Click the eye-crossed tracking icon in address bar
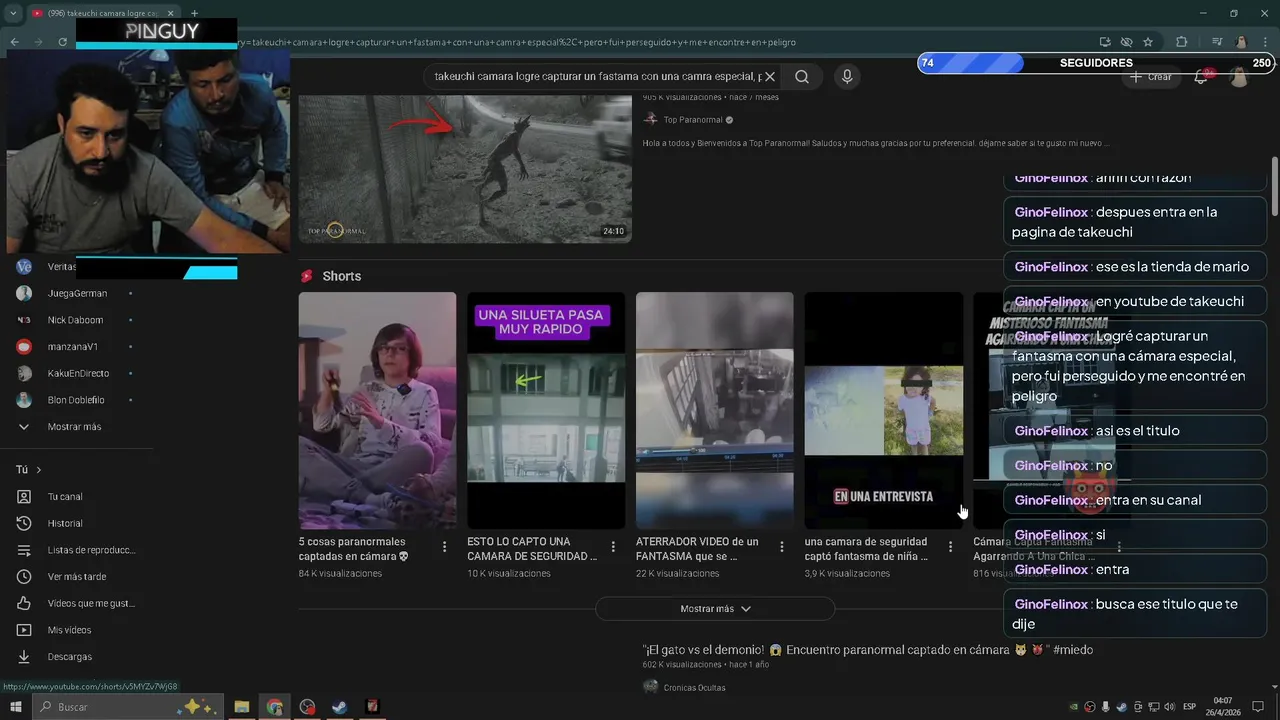 click(1127, 42)
